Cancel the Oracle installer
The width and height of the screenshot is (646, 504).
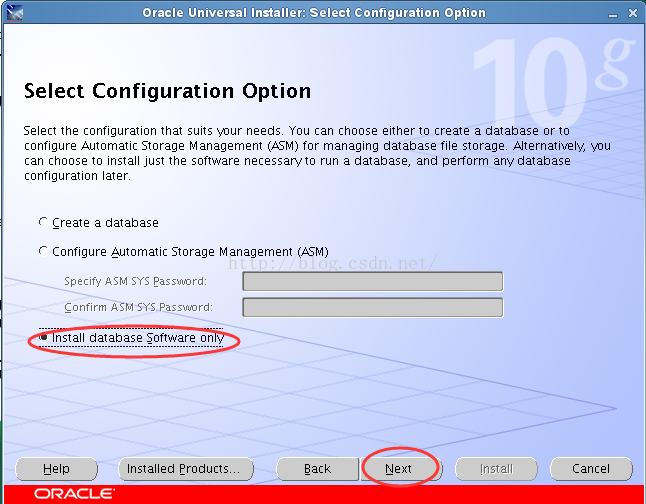click(x=591, y=469)
